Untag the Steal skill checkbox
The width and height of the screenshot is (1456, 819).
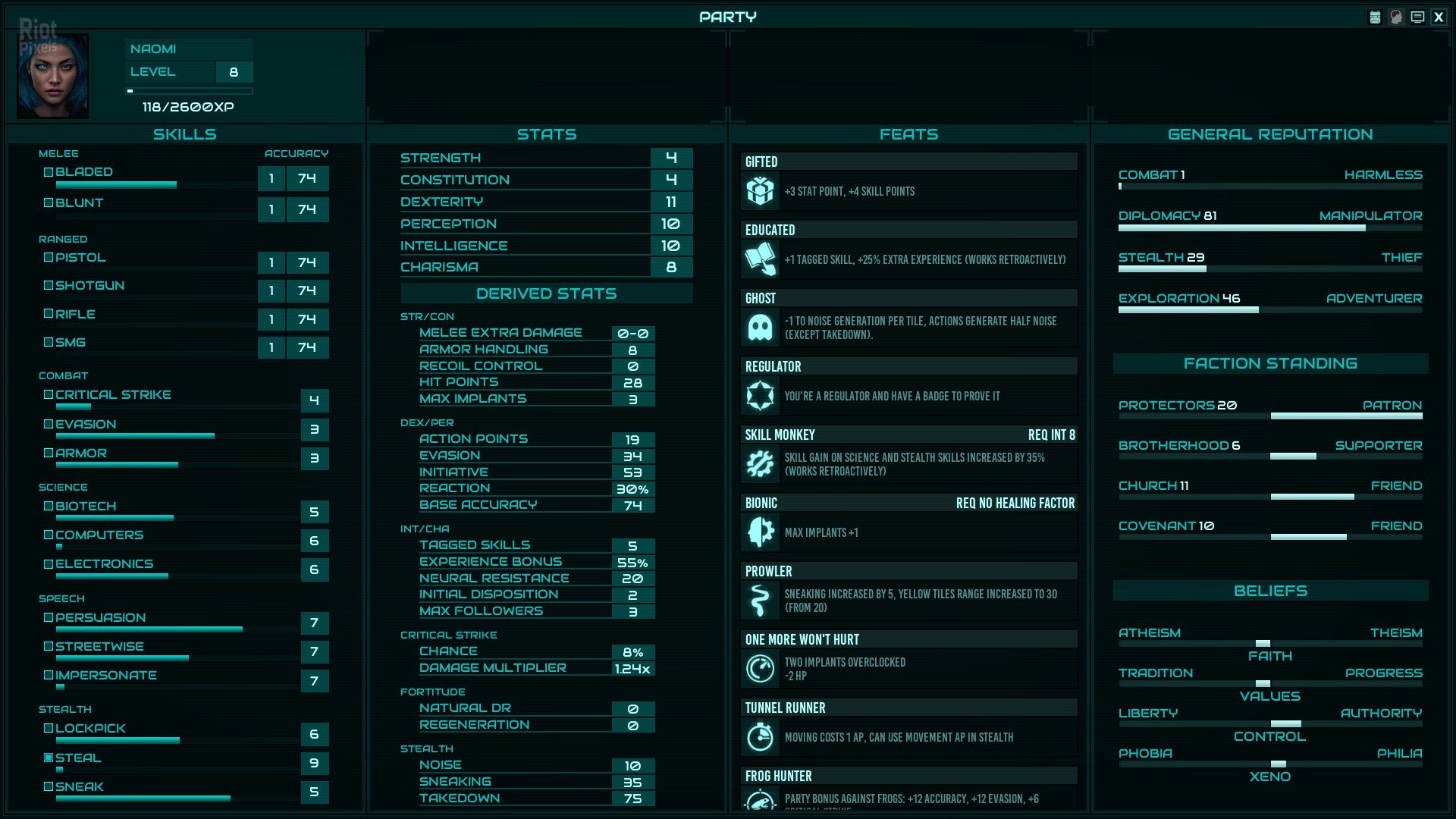coord(47,756)
